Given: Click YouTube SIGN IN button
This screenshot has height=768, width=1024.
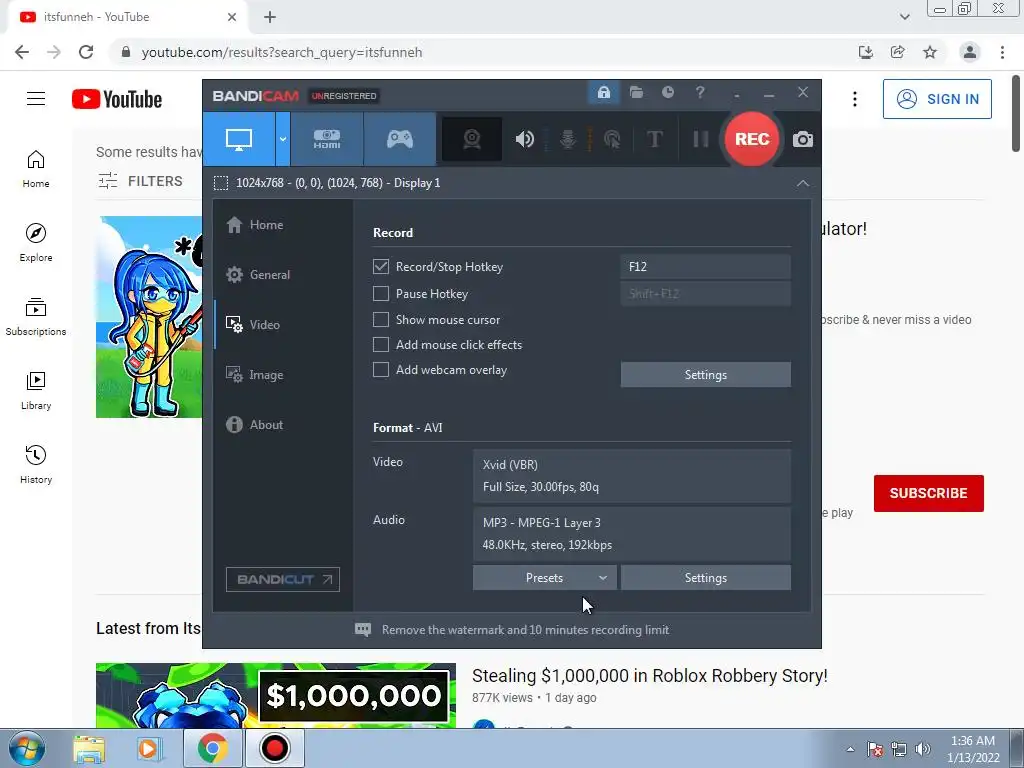Looking at the screenshot, I should pyautogui.click(x=937, y=99).
